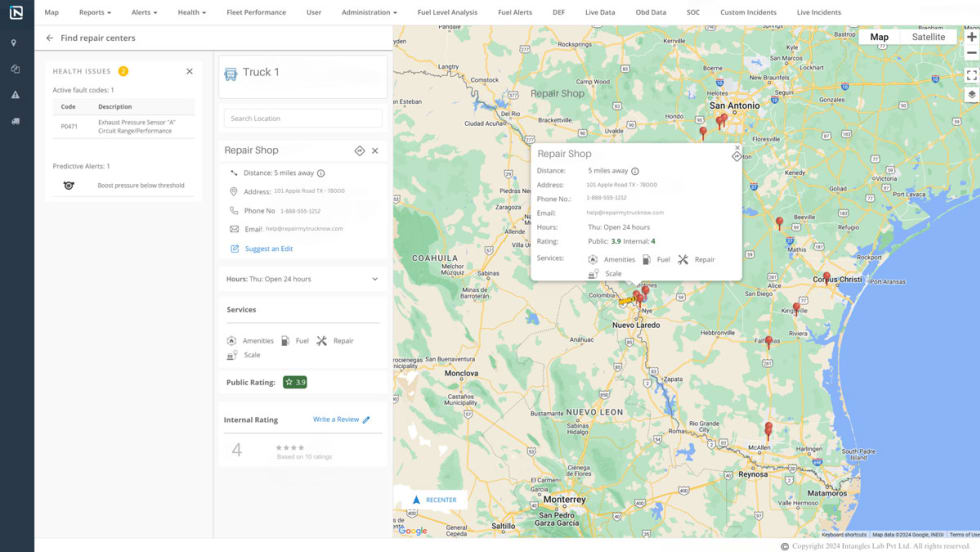Click the location pin icon in left sidebar

pyautogui.click(x=15, y=43)
